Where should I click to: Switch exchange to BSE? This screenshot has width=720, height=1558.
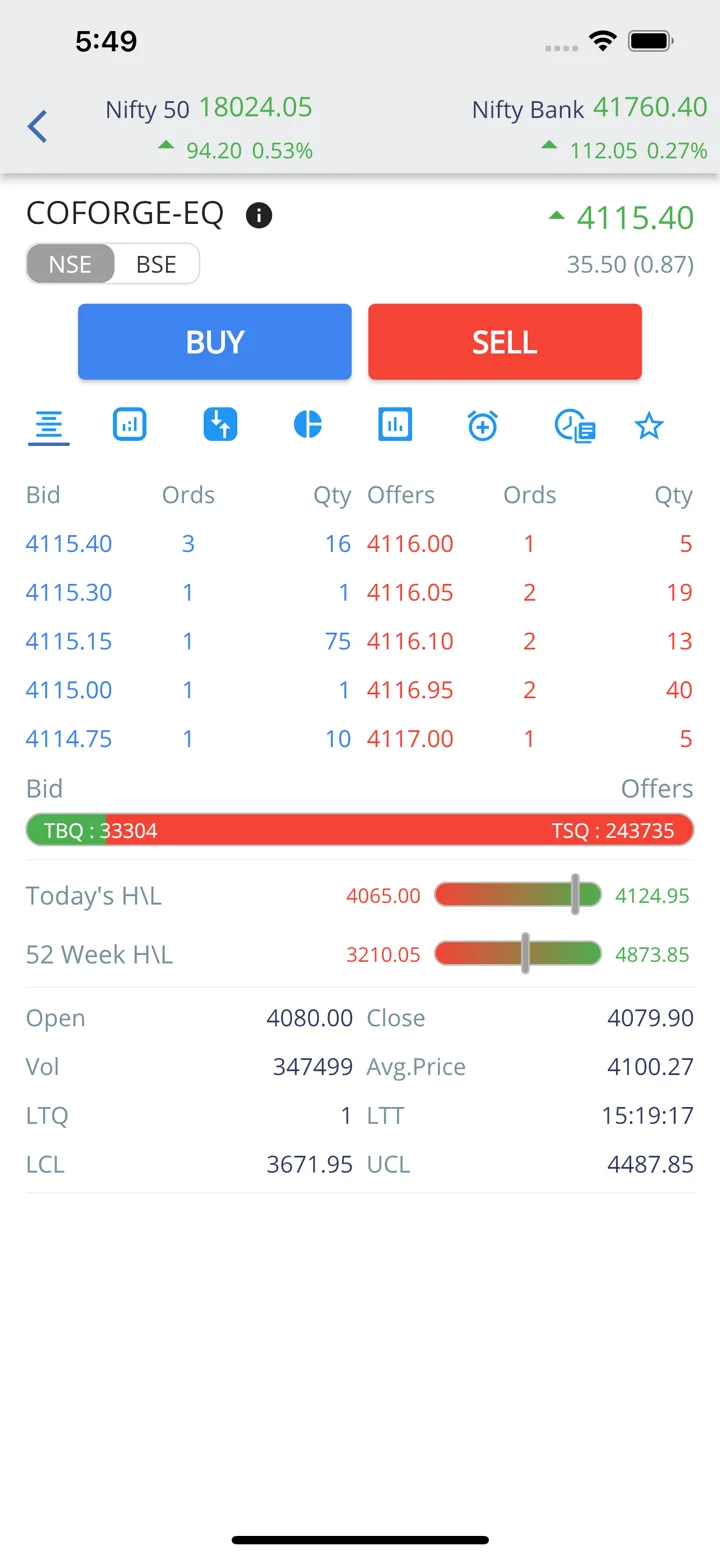[156, 264]
